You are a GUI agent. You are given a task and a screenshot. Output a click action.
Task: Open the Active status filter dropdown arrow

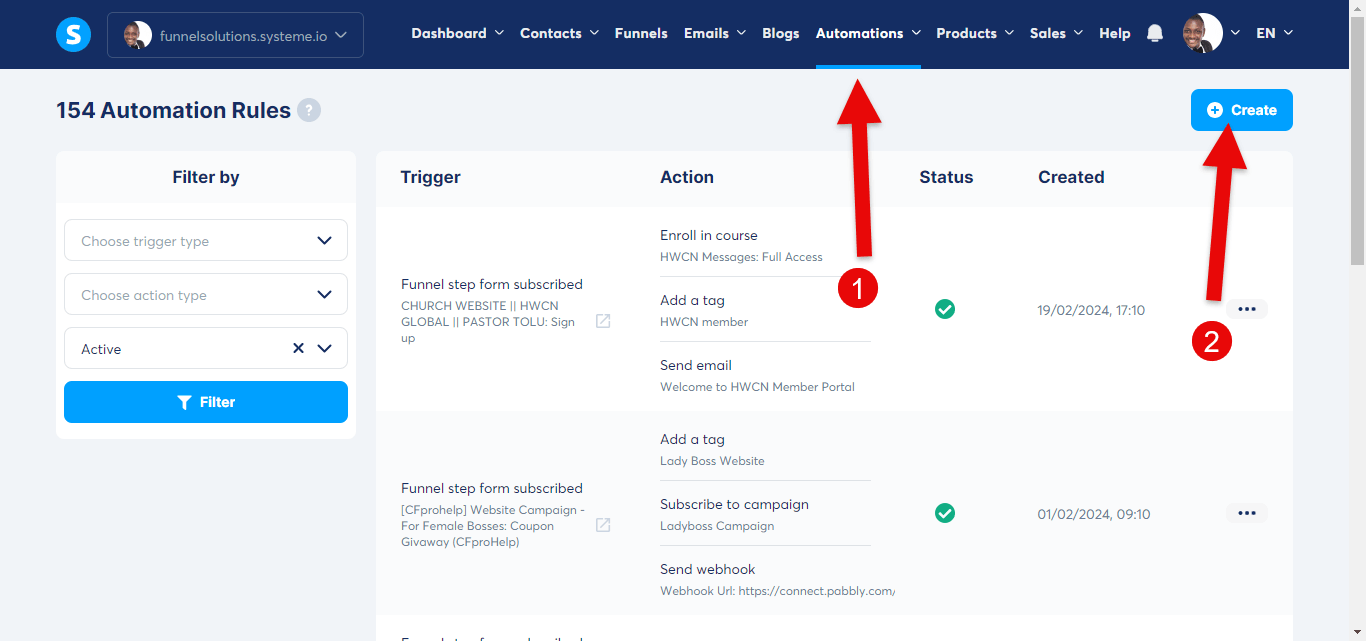(x=324, y=349)
